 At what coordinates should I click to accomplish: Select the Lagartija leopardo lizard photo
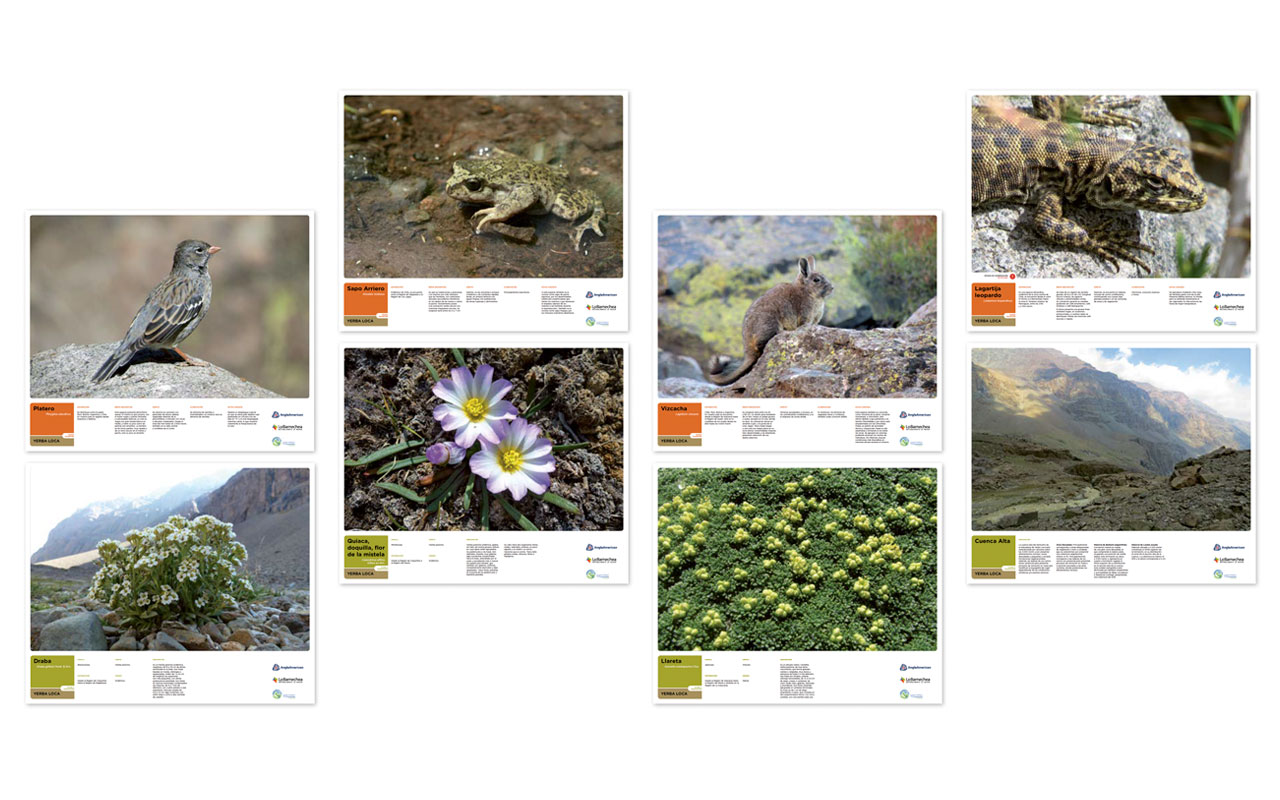point(1111,187)
